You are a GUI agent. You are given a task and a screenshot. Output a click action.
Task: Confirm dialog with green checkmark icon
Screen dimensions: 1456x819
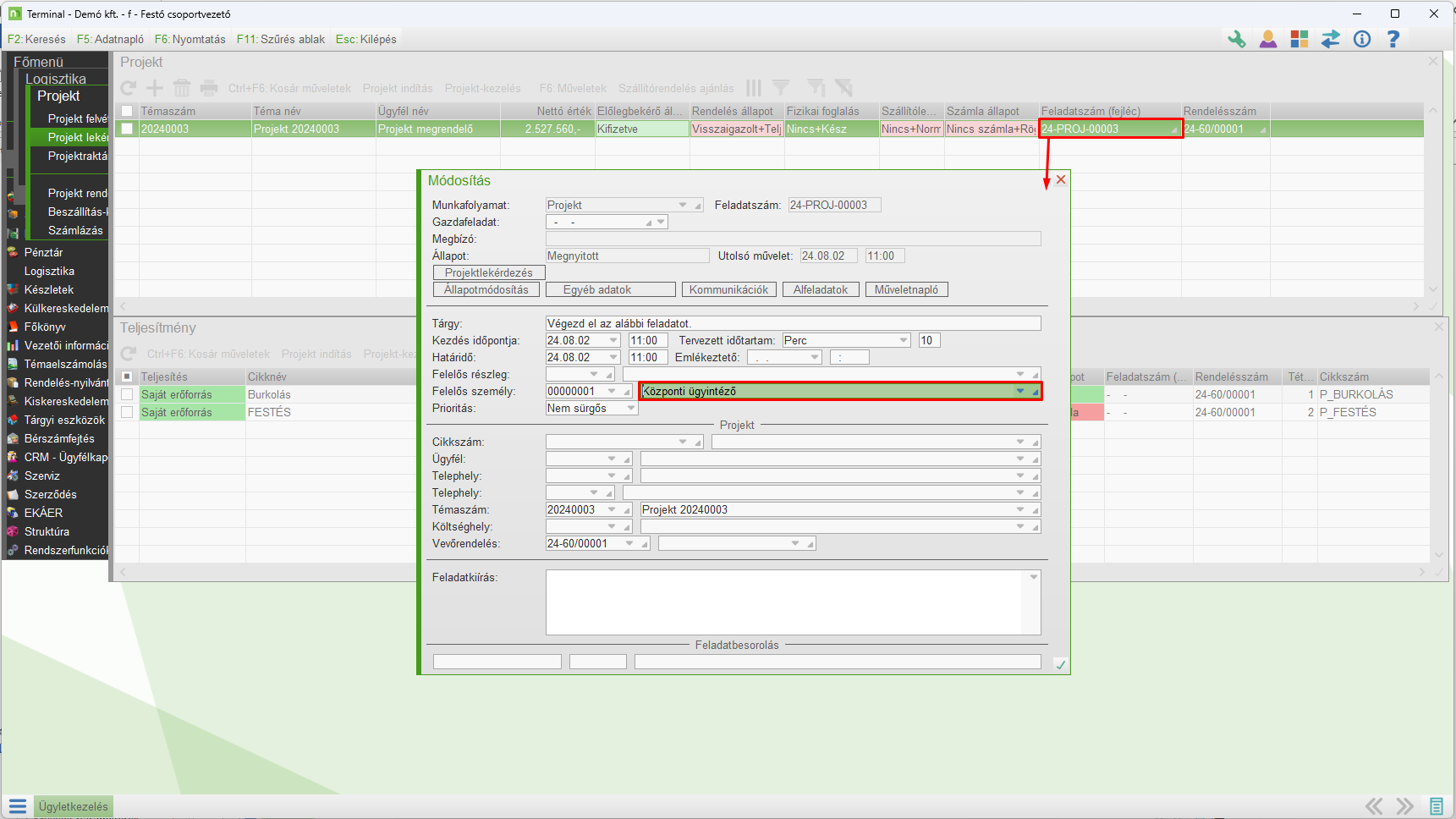pos(1060,665)
